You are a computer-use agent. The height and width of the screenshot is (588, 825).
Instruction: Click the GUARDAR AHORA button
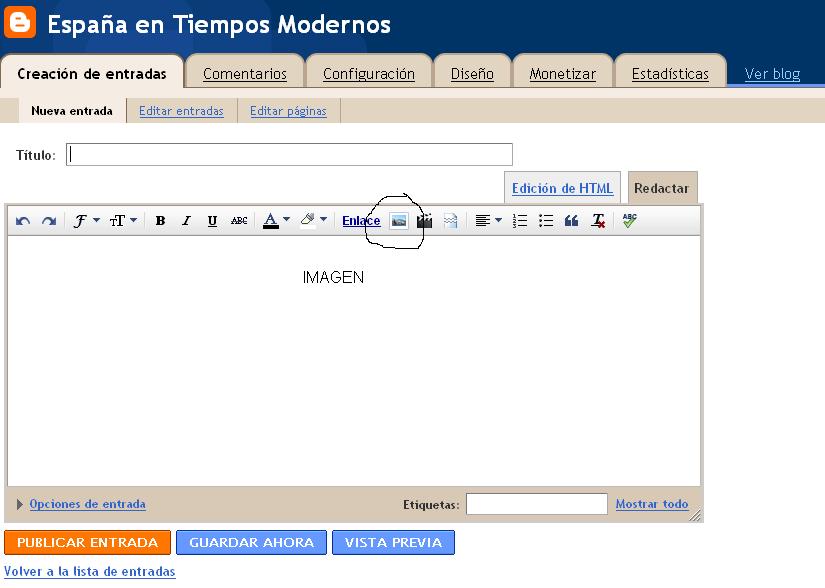[x=251, y=542]
